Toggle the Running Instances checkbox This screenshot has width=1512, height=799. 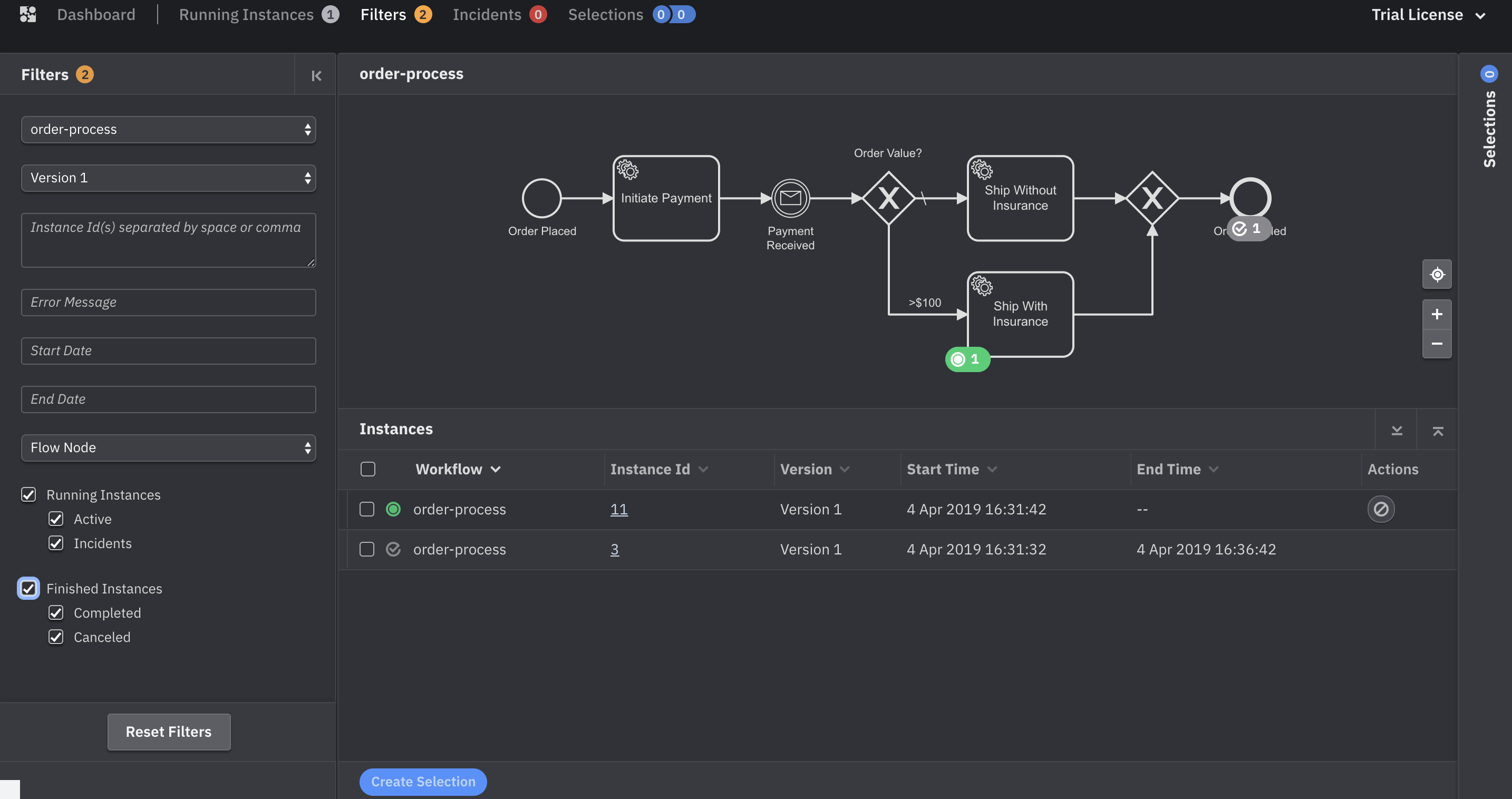coord(28,494)
